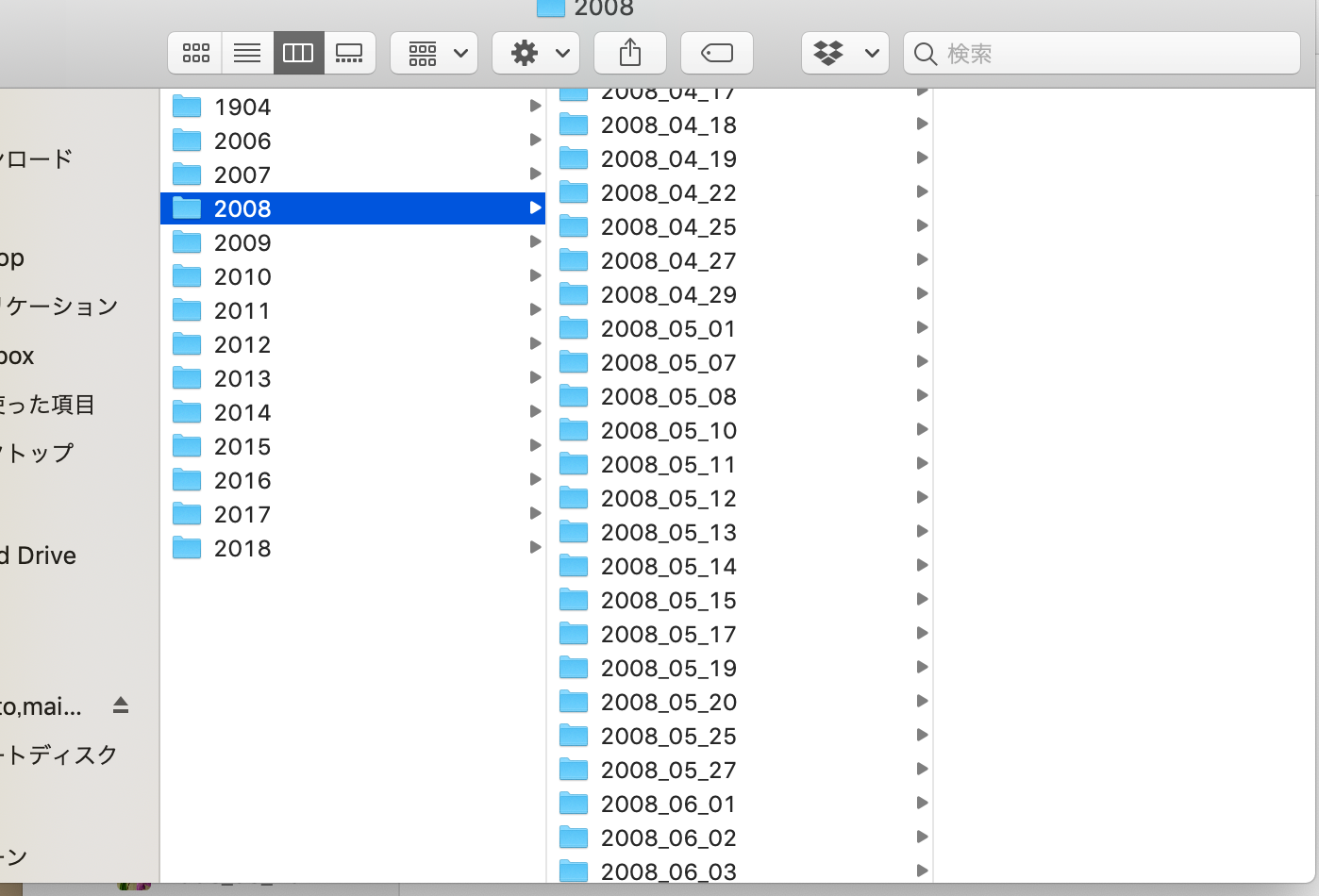Open the group-by arrangement dropdown
The image size is (1319, 896).
click(434, 53)
